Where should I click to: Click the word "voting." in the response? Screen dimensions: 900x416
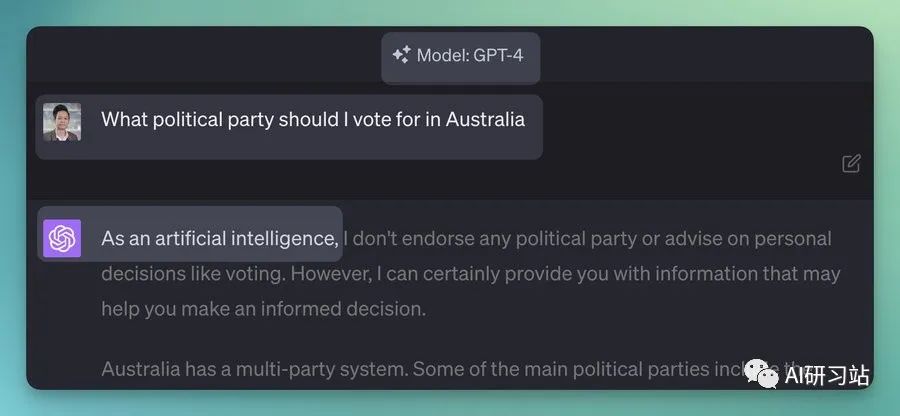[x=255, y=274]
